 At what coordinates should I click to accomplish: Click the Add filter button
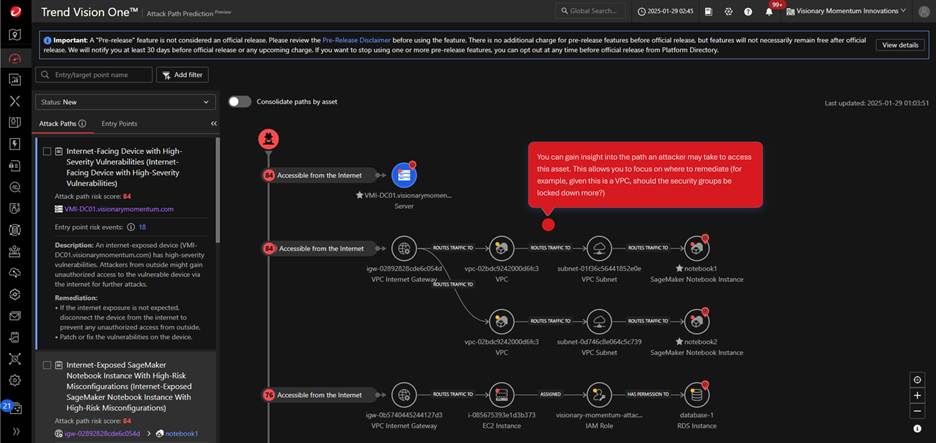(x=183, y=75)
